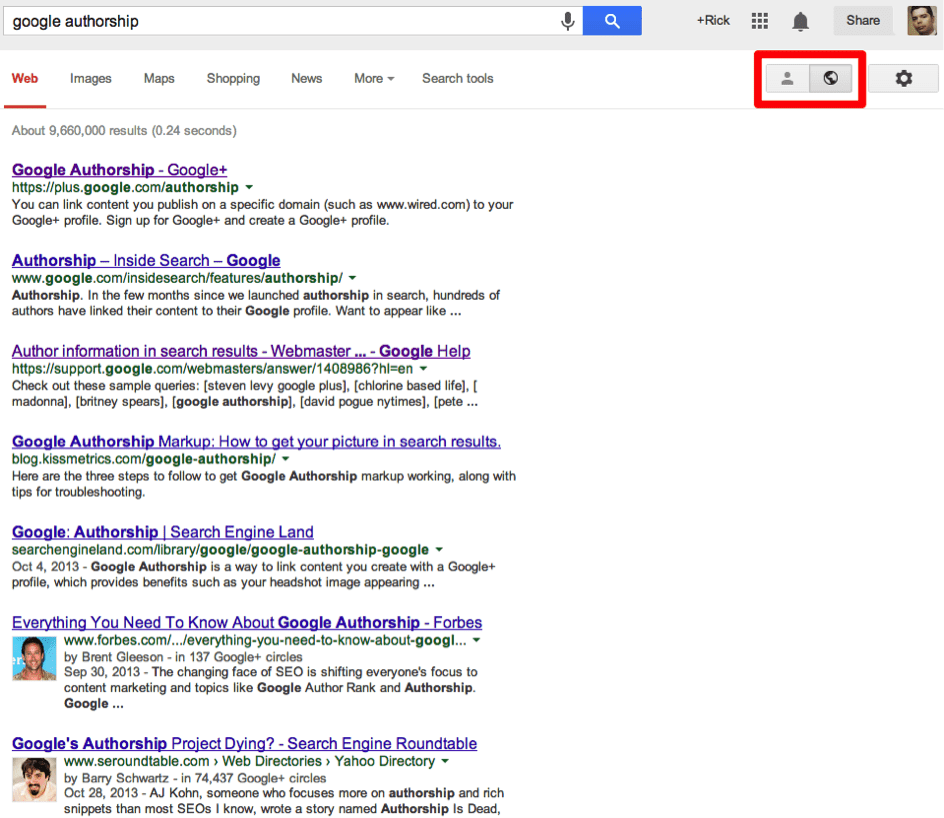
Task: Click the Share button
Action: (863, 20)
